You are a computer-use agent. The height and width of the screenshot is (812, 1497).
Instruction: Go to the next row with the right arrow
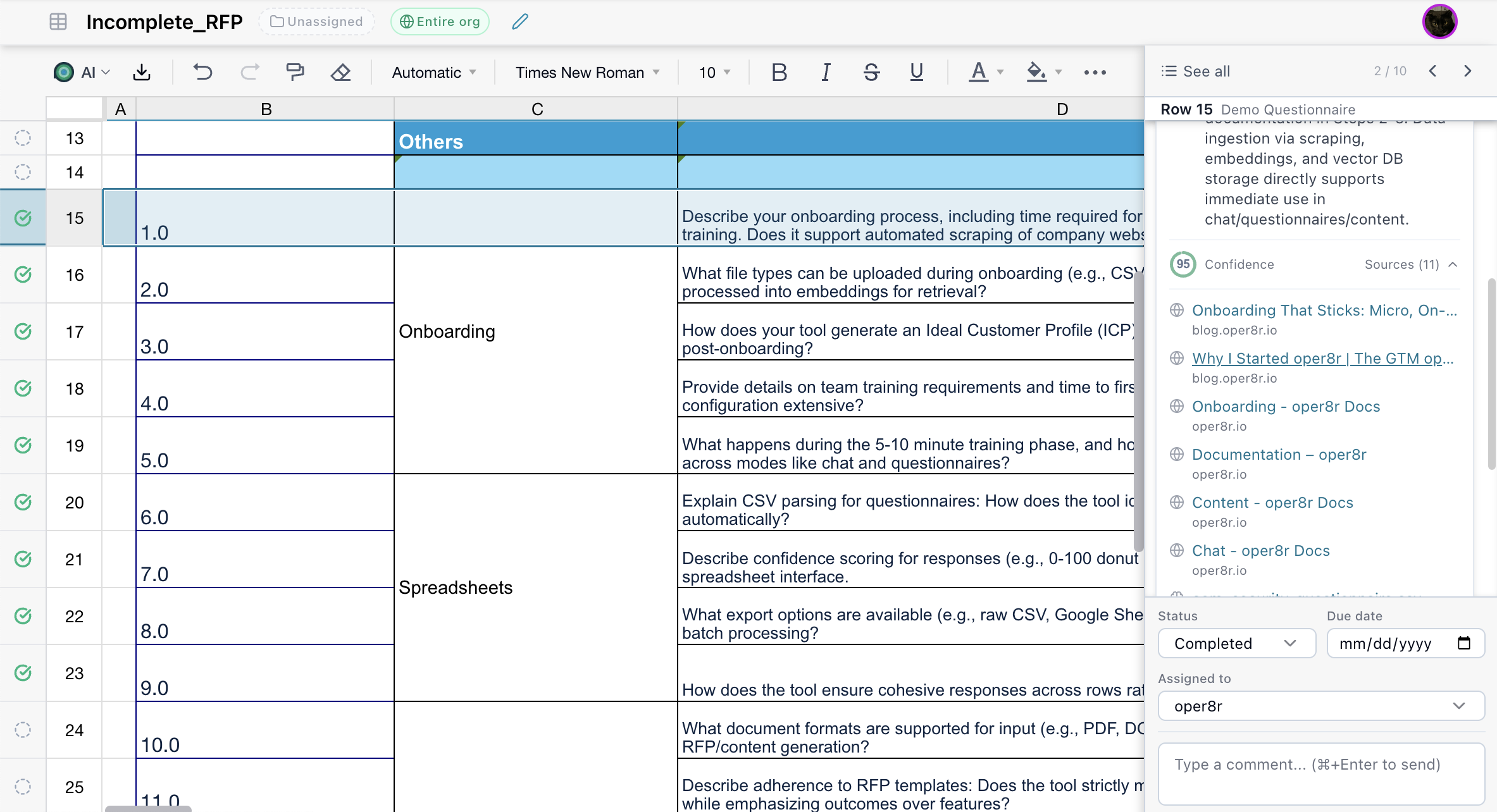[x=1467, y=71]
